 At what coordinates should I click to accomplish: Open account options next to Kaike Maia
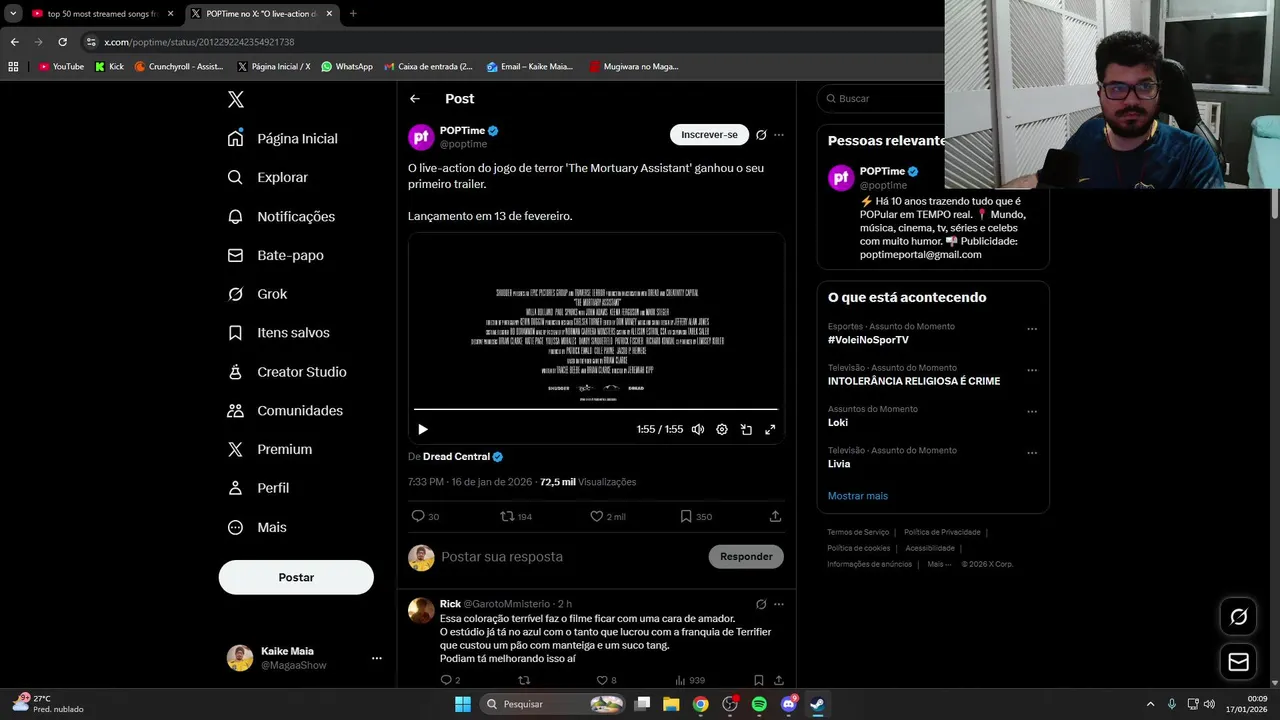pyautogui.click(x=376, y=658)
